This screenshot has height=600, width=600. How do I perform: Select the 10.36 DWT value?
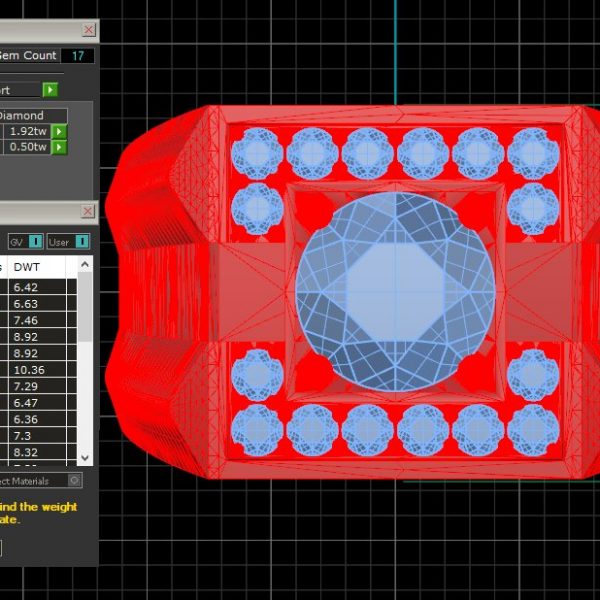pyautogui.click(x=37, y=370)
